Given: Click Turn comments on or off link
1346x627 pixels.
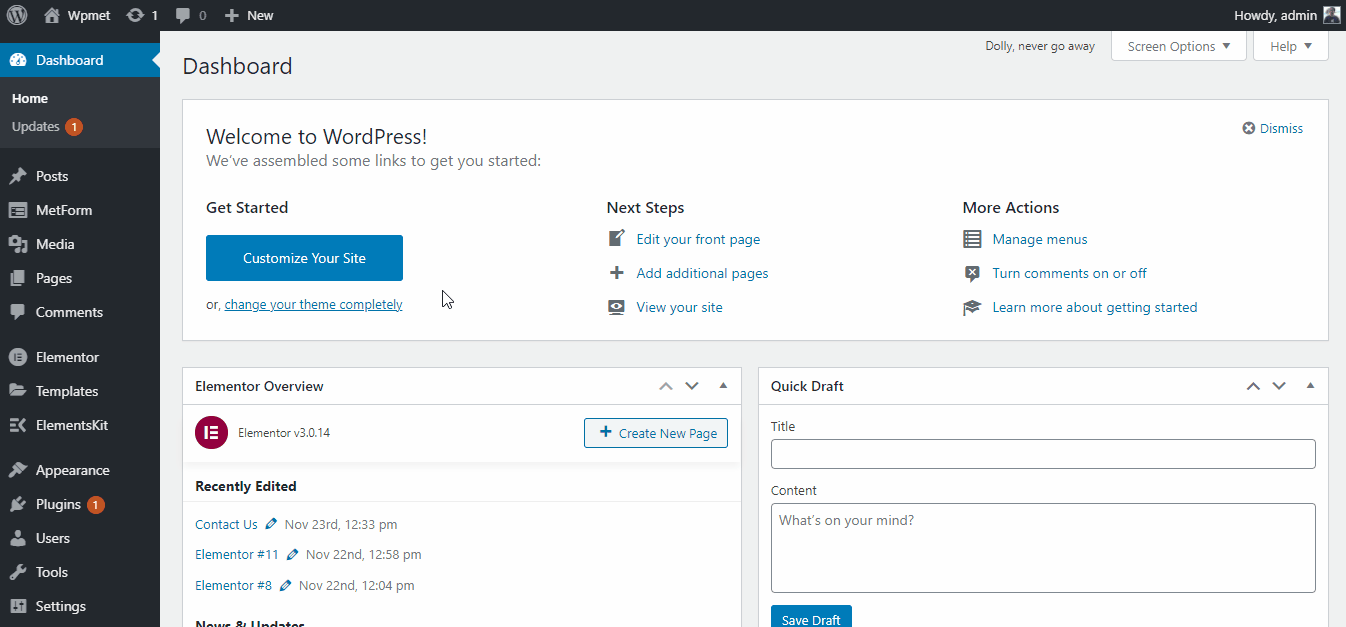Looking at the screenshot, I should pos(1069,273).
